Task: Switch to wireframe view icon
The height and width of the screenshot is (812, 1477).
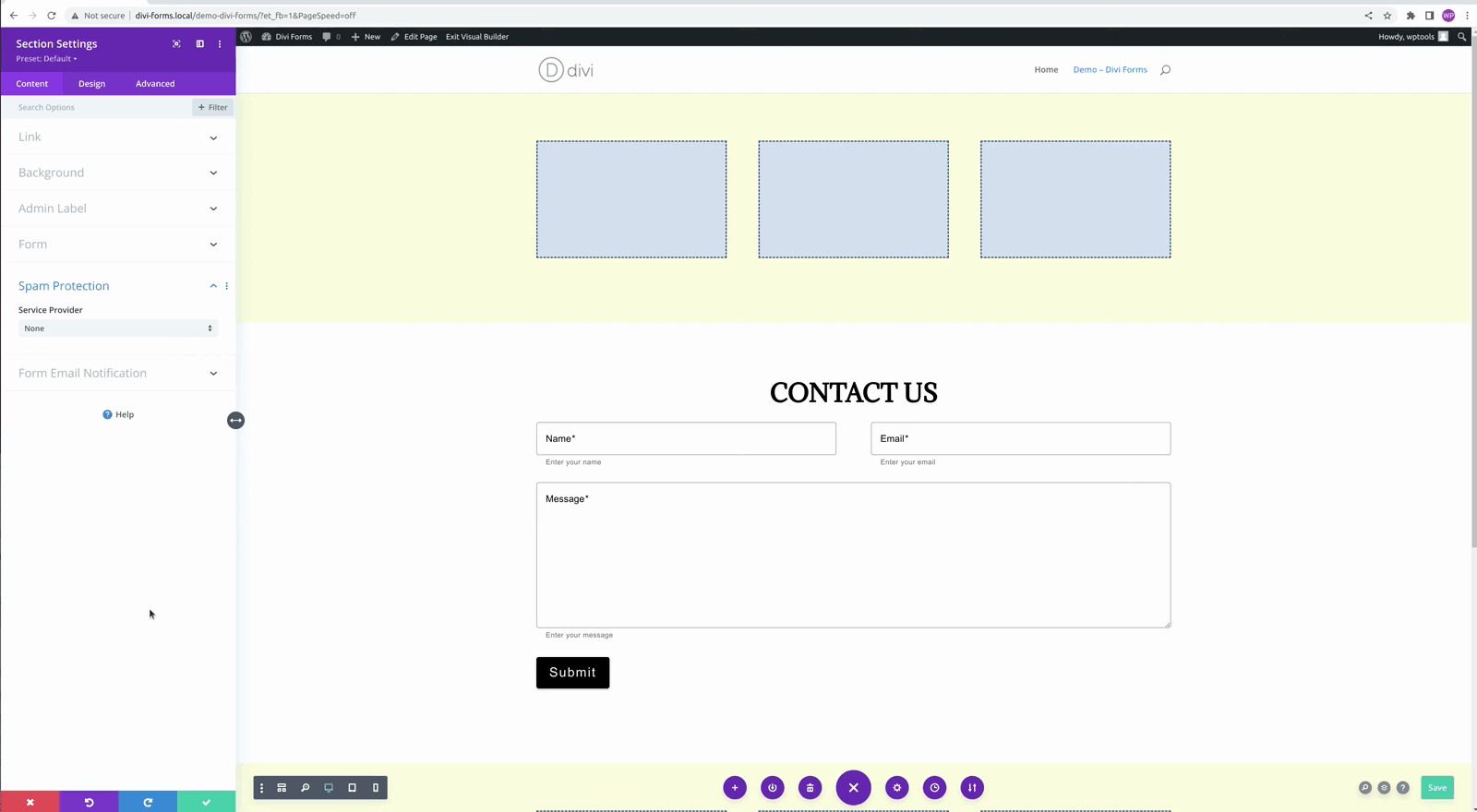Action: tap(282, 788)
